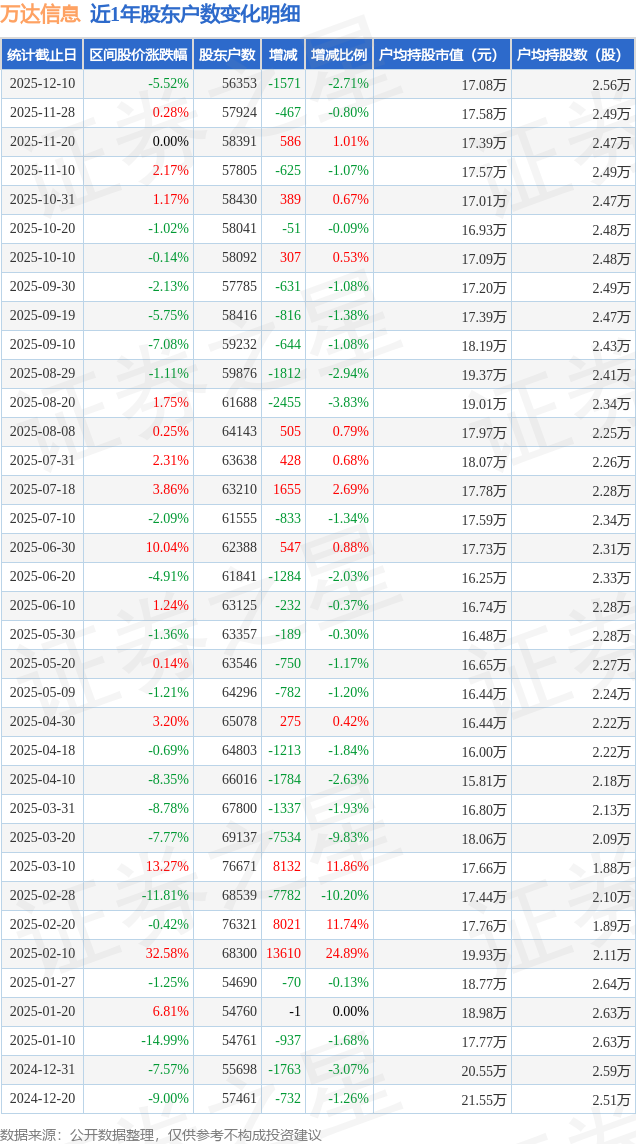Click the 13610 shareholder increase value

click(283, 954)
